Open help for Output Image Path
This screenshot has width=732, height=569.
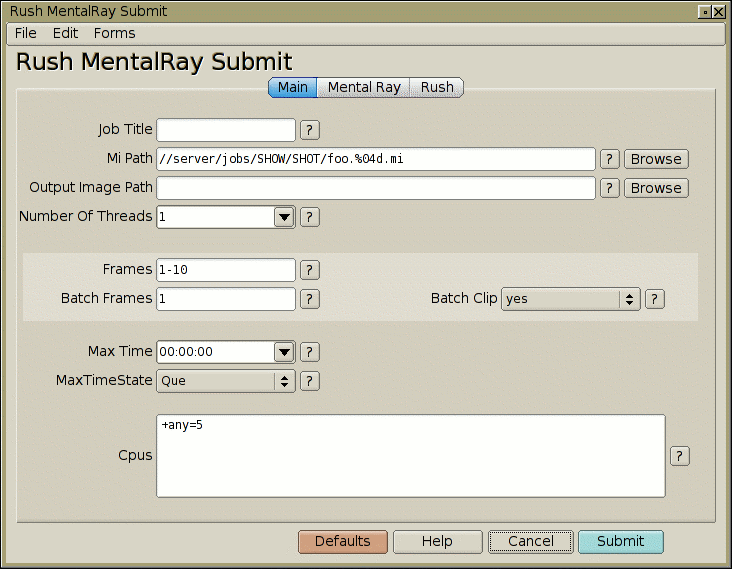point(610,188)
